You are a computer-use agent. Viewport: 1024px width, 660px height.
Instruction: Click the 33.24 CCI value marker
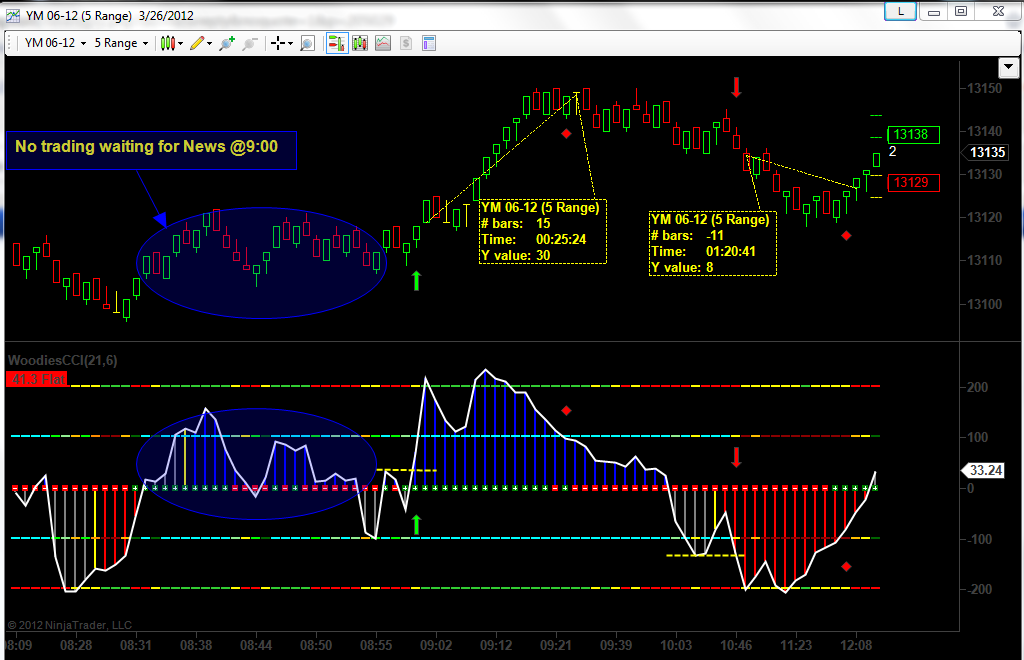985,470
